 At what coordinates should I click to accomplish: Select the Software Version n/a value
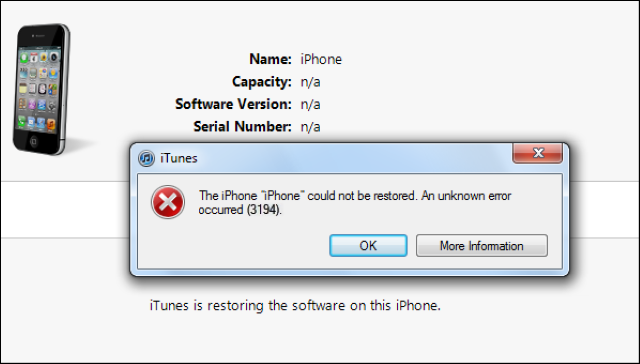click(x=311, y=104)
